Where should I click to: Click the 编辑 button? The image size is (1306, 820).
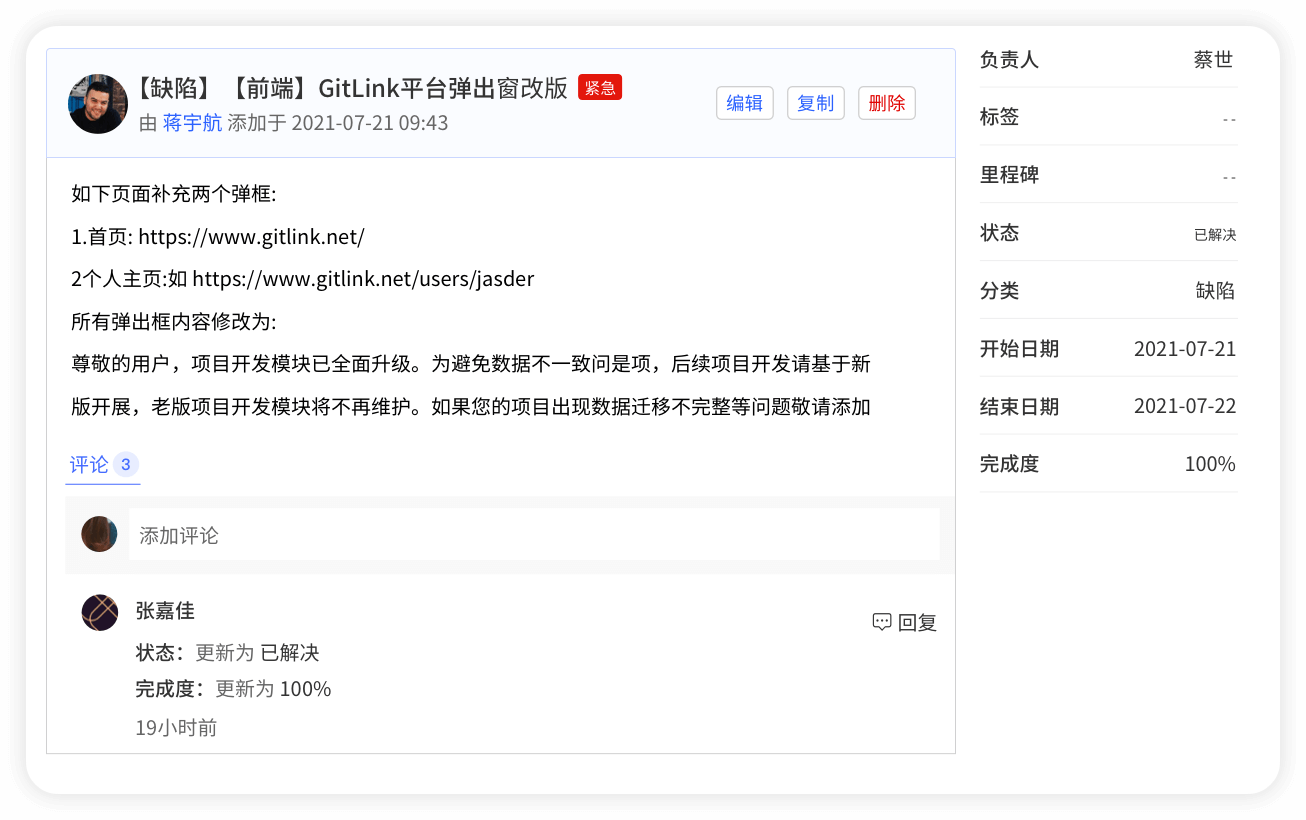pyautogui.click(x=744, y=102)
